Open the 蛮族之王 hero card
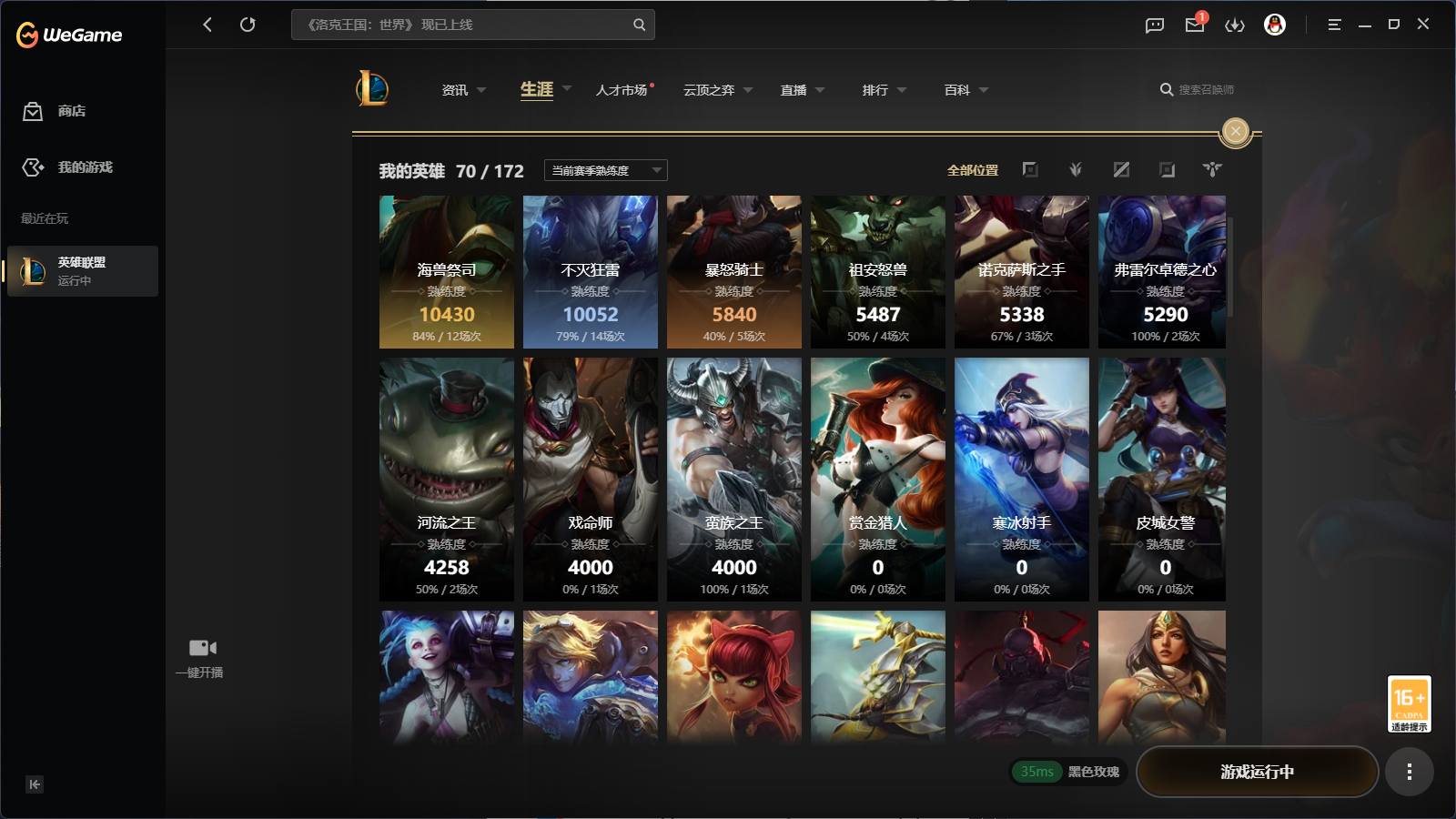The height and width of the screenshot is (819, 1456). [x=734, y=480]
